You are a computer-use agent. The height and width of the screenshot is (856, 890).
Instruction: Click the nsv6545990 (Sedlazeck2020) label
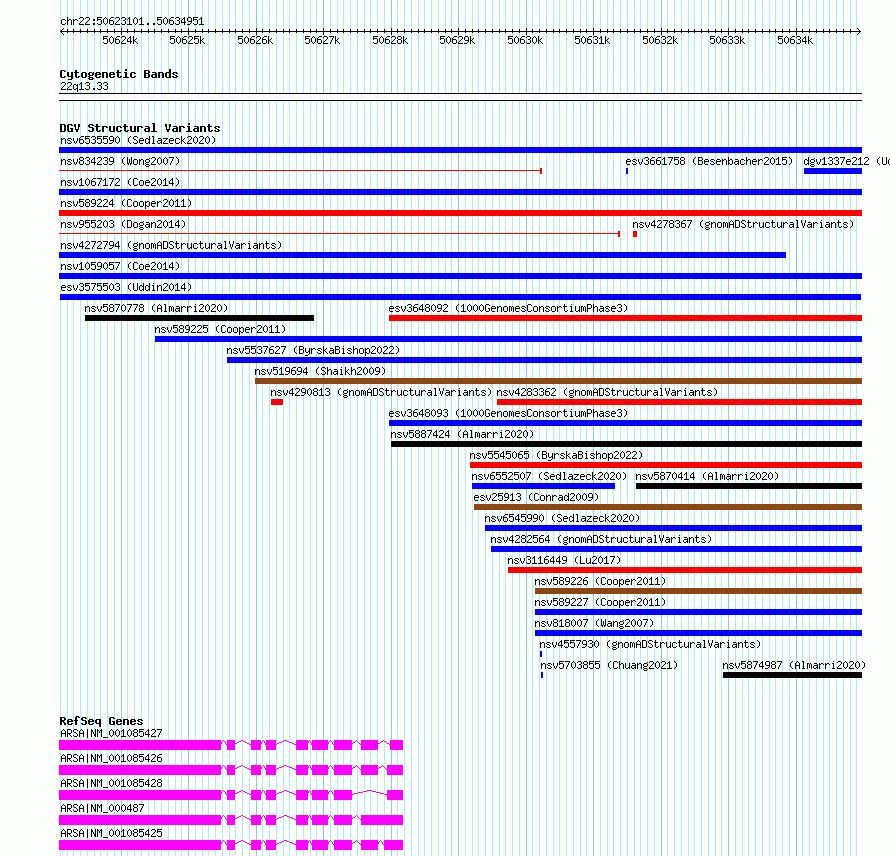562,518
